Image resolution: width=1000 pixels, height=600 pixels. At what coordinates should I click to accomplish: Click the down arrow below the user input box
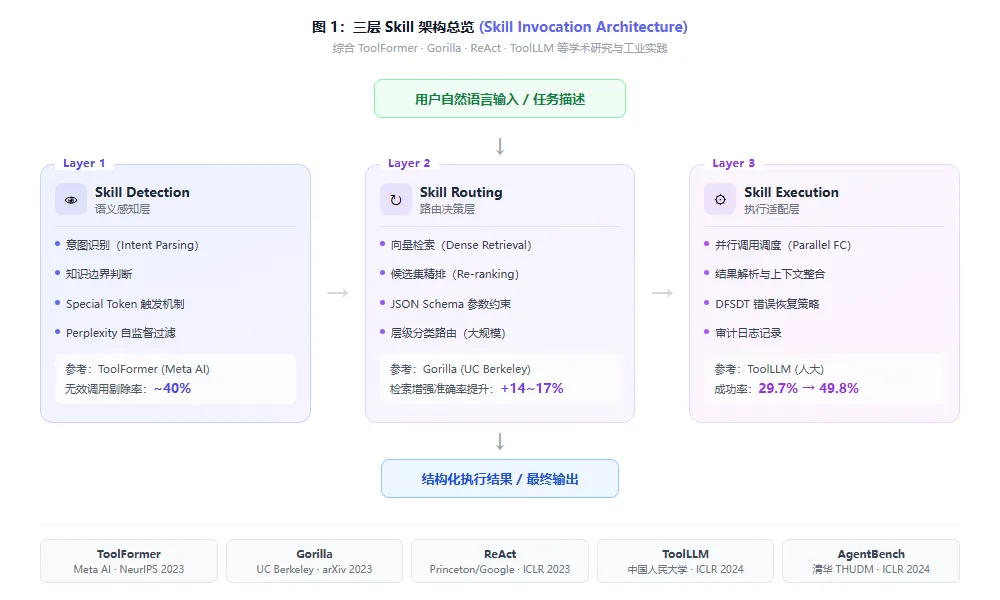(x=500, y=146)
